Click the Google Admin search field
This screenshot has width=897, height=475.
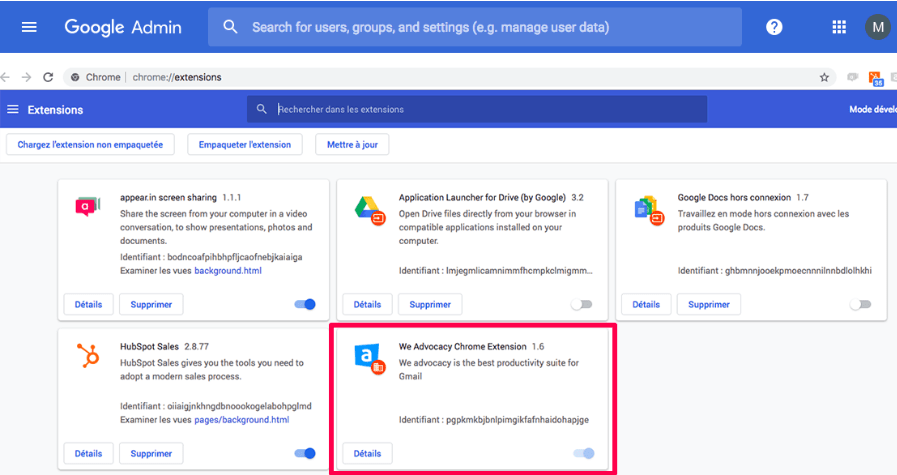(x=475, y=27)
